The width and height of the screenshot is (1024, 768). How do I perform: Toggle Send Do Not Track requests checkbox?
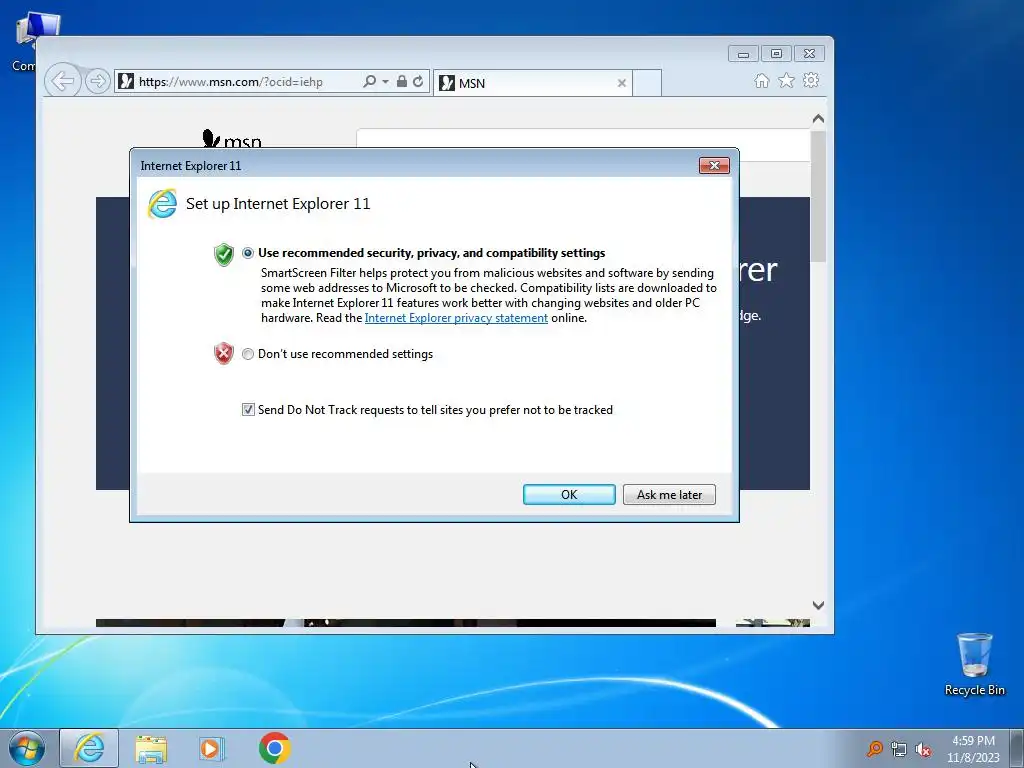tap(248, 409)
